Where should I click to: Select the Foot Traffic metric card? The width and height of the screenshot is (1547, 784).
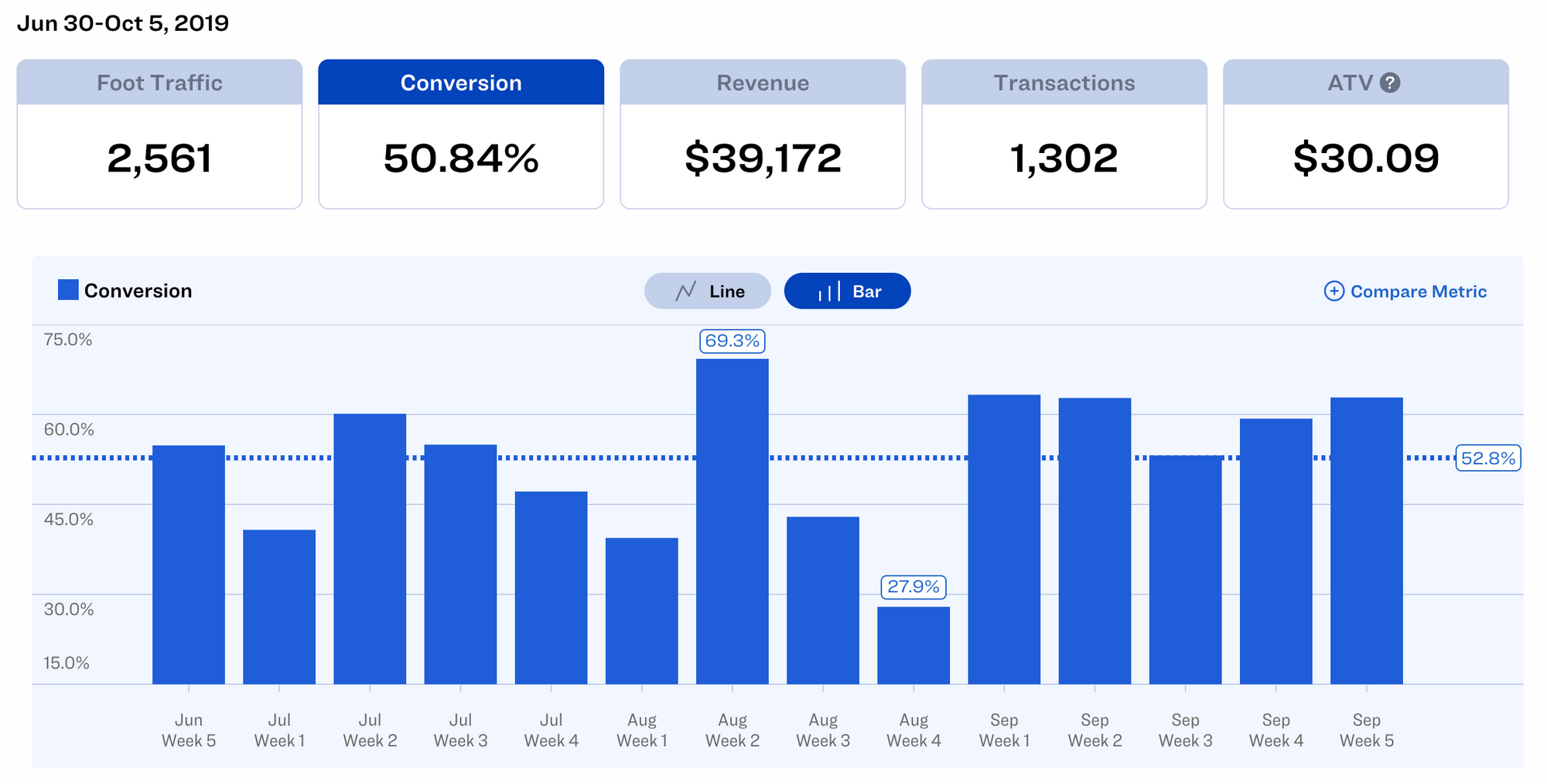[159, 131]
